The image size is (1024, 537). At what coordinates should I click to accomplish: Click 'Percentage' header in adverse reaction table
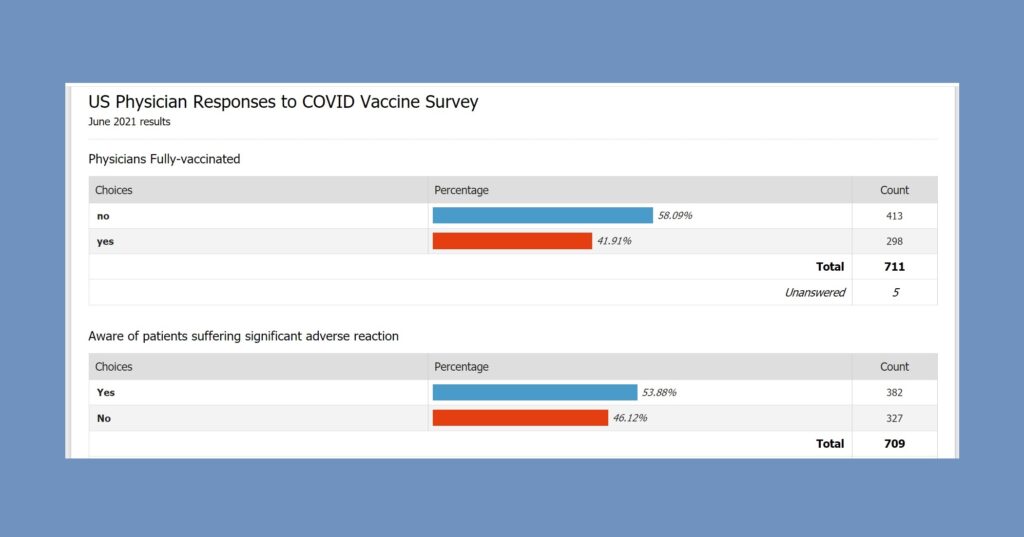461,367
